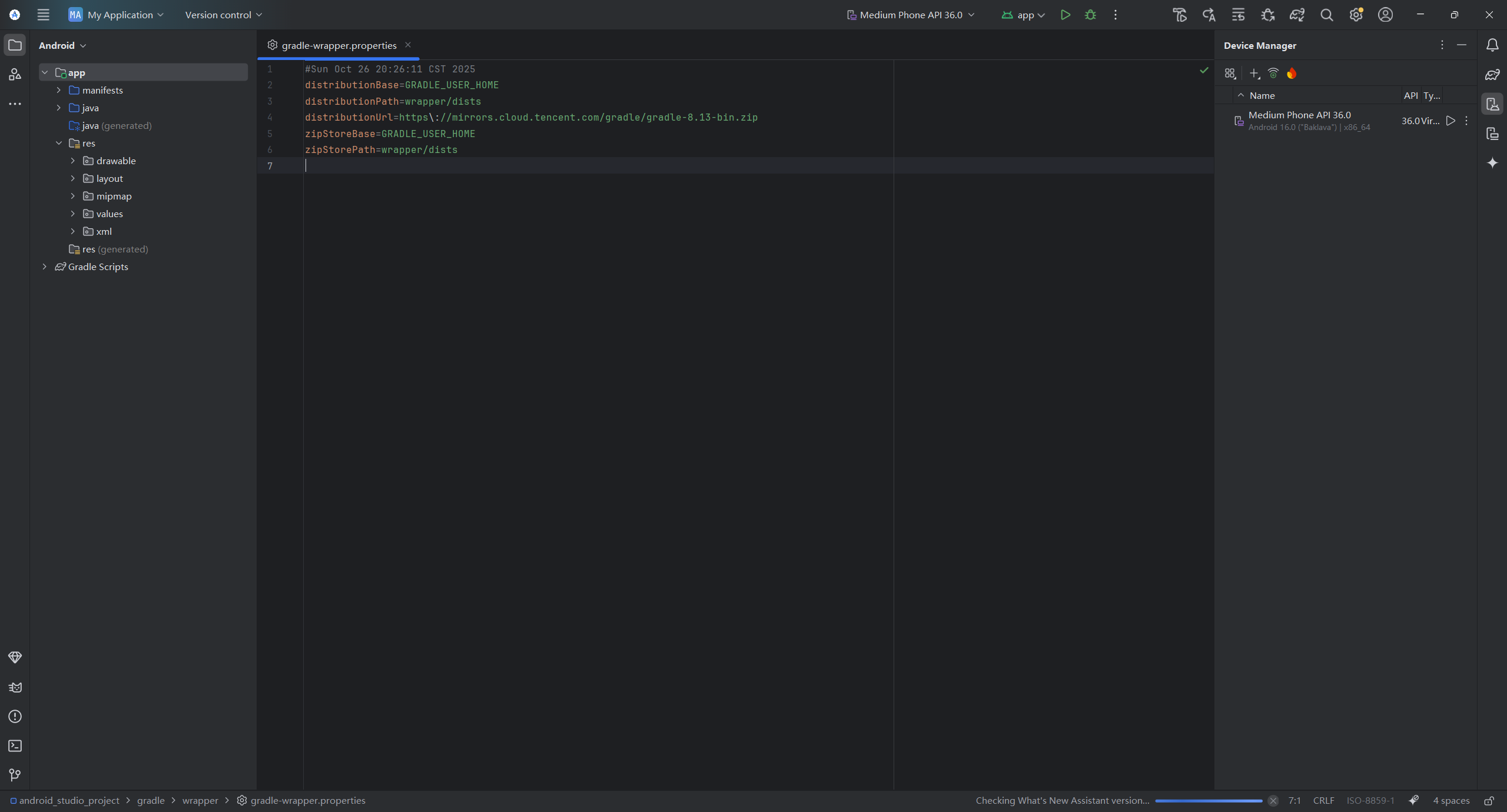1507x812 pixels.
Task: Sync project with Gradle files icon
Action: [x=1297, y=15]
